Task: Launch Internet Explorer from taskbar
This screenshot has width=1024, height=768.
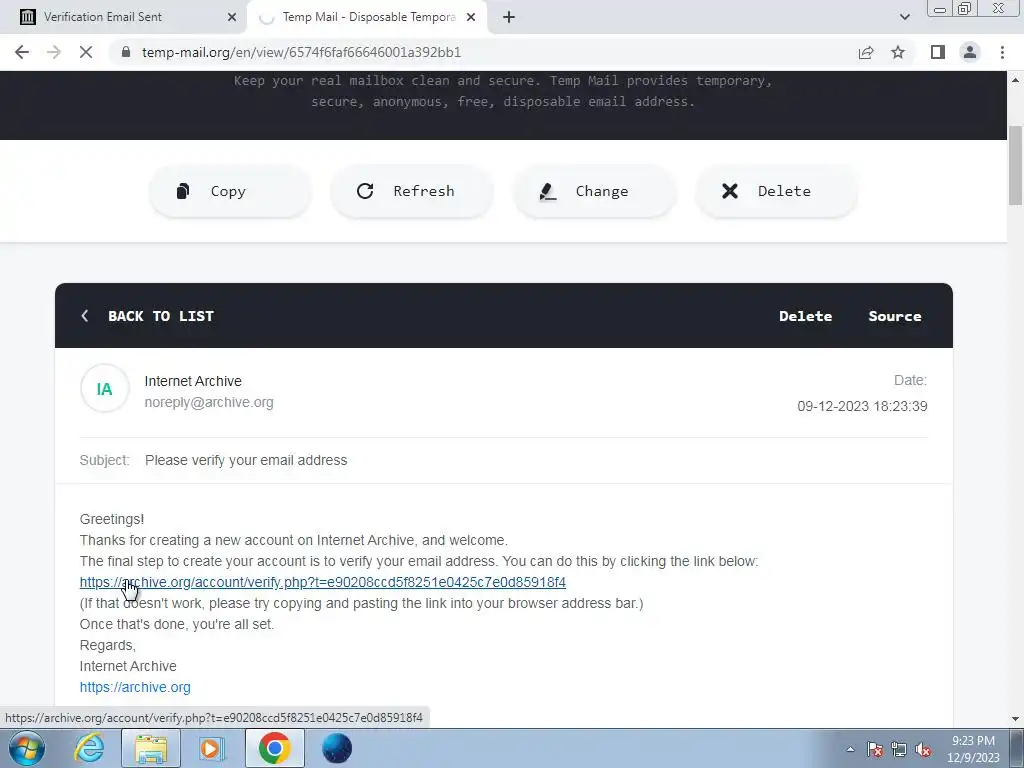Action: (89, 748)
